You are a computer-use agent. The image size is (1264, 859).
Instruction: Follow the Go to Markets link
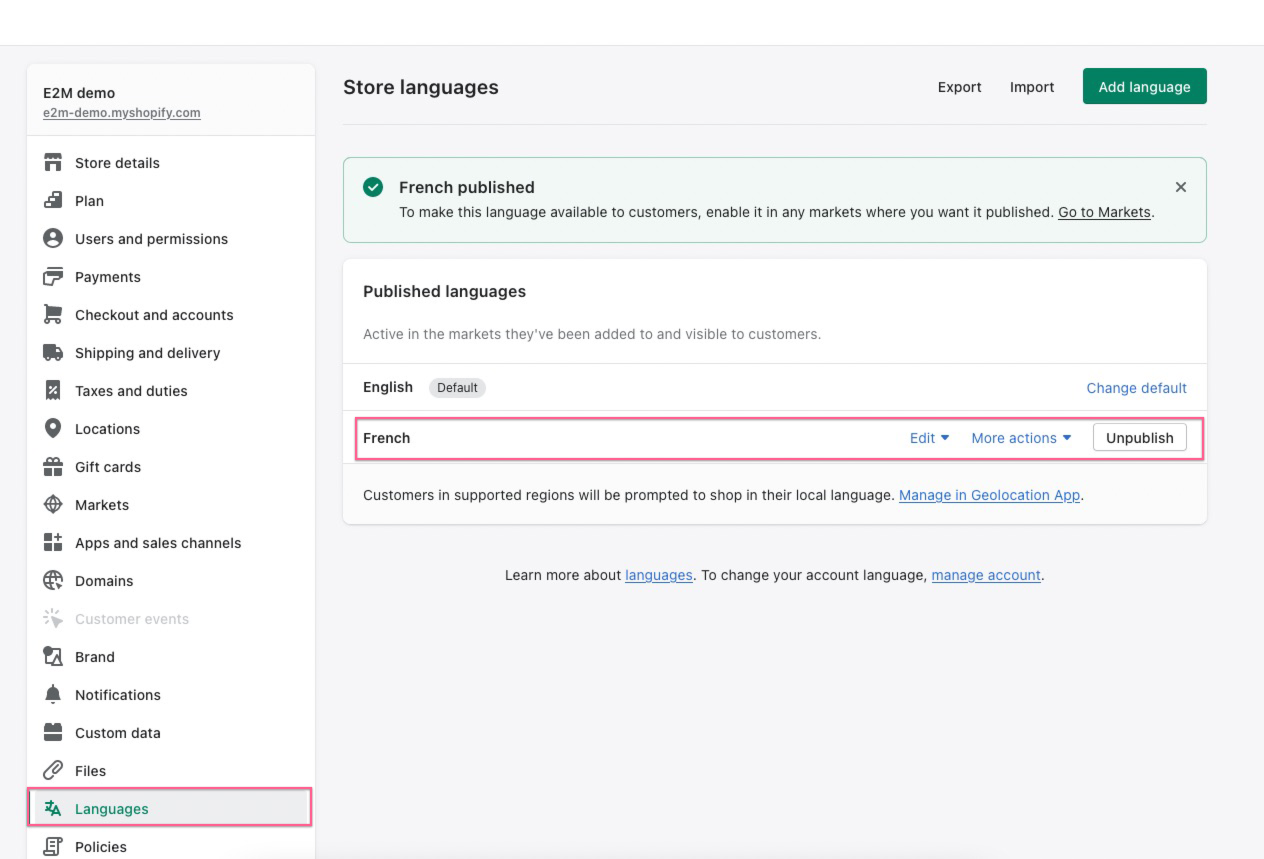(x=1104, y=212)
